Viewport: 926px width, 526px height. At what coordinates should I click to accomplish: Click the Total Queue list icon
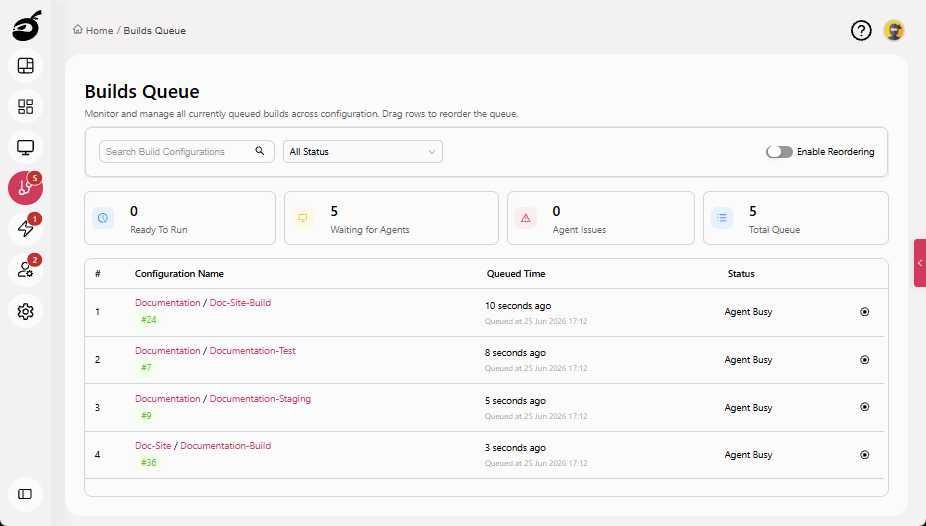tap(722, 218)
